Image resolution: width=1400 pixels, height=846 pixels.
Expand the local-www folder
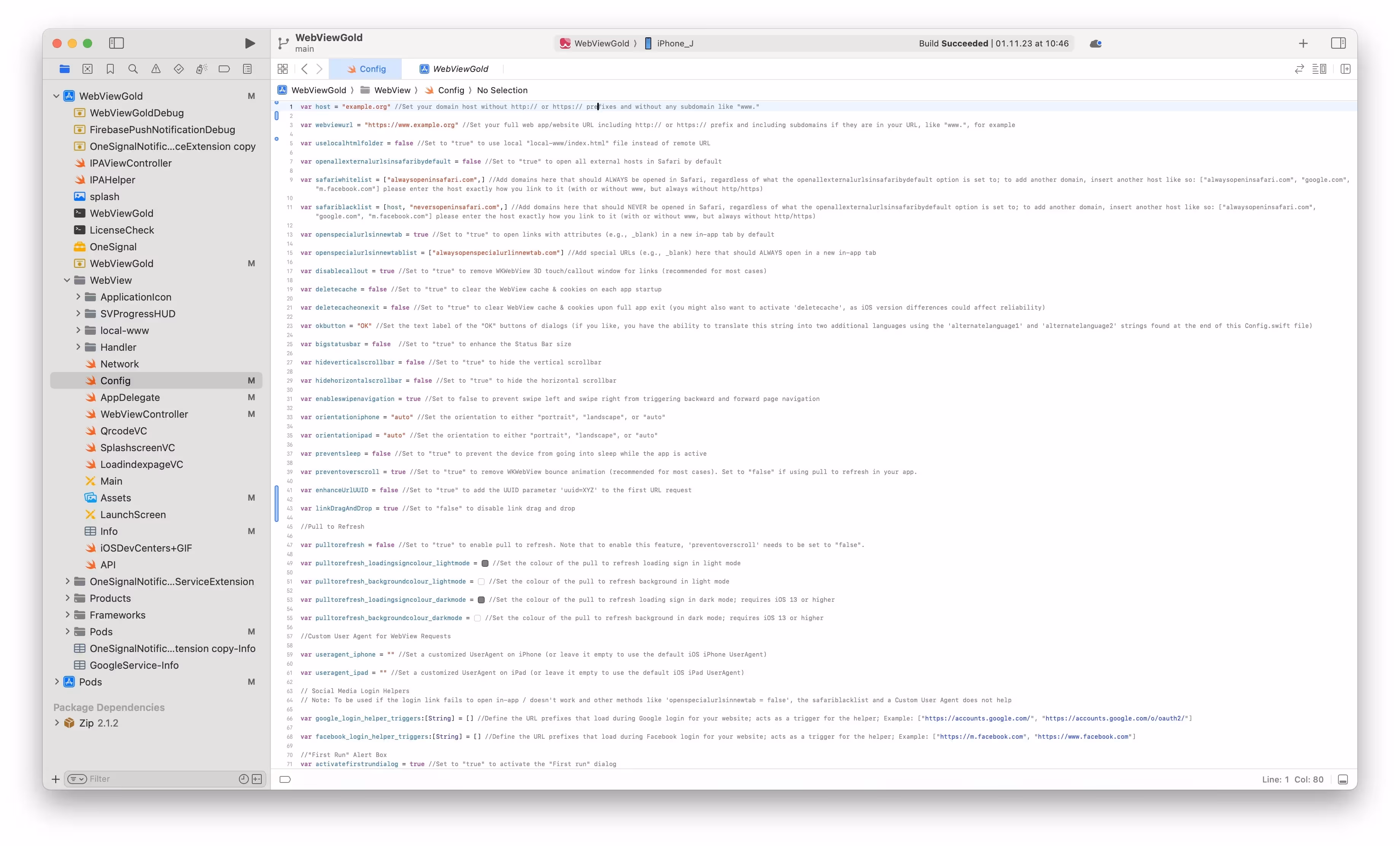[78, 330]
